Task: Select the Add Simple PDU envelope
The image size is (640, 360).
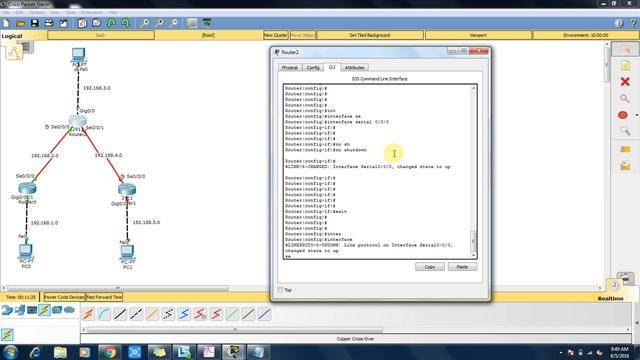Action: pos(625,149)
